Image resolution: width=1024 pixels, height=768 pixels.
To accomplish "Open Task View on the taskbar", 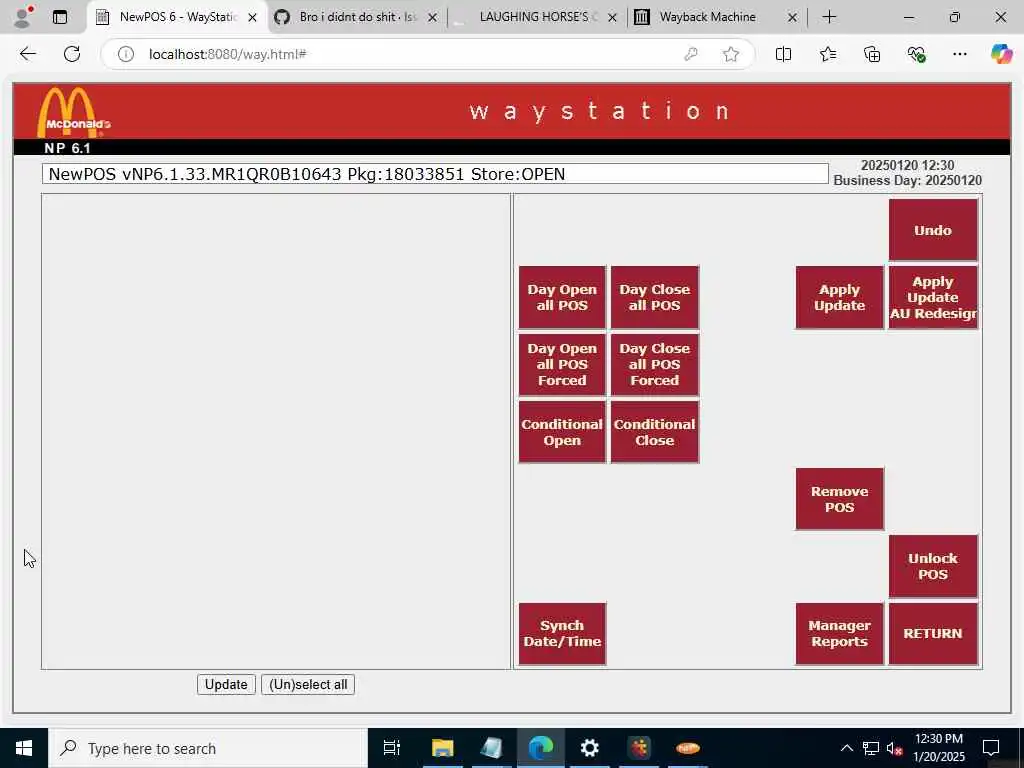I will [392, 748].
